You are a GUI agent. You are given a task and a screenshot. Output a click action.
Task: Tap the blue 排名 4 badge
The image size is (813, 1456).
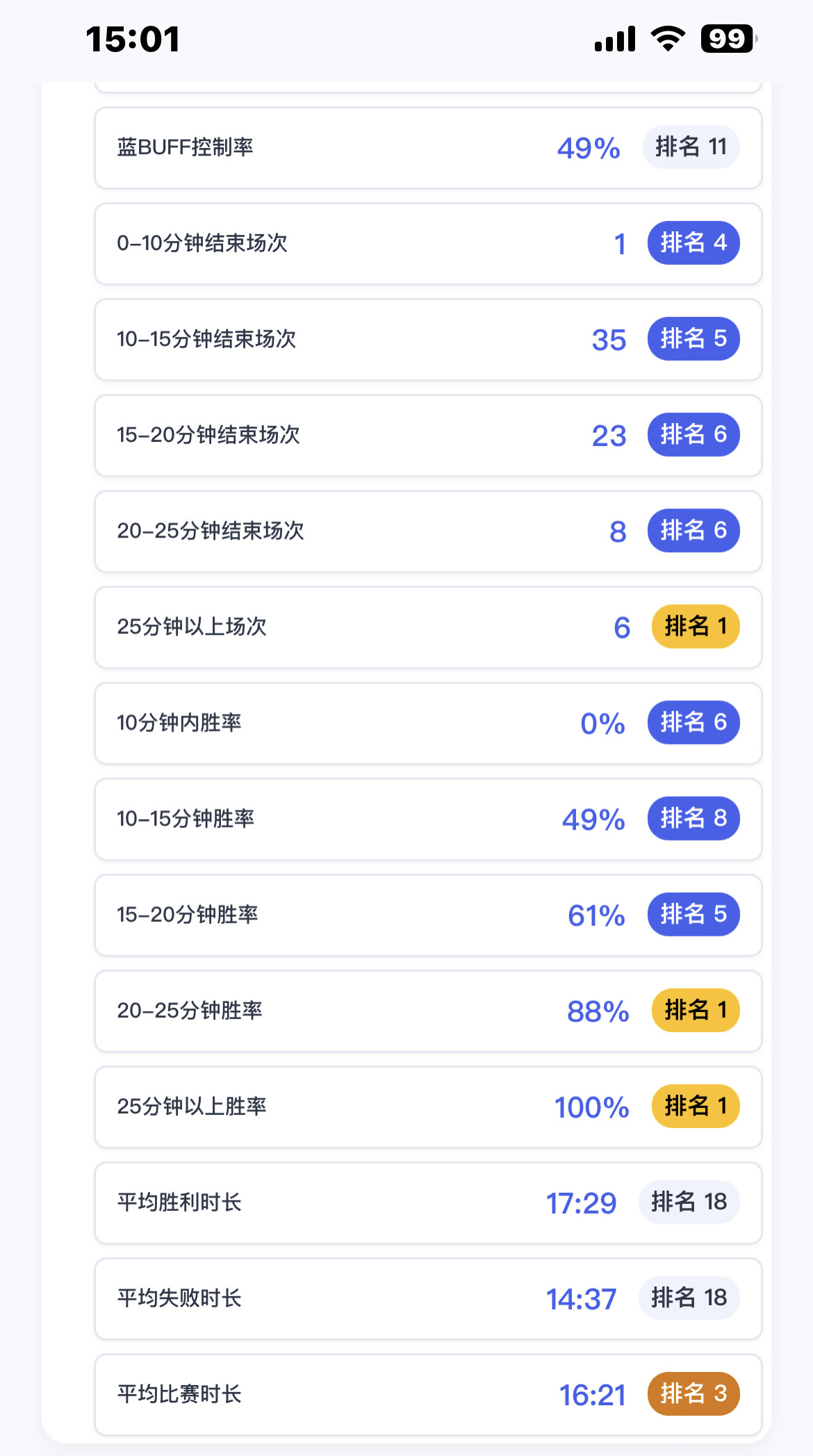[693, 243]
